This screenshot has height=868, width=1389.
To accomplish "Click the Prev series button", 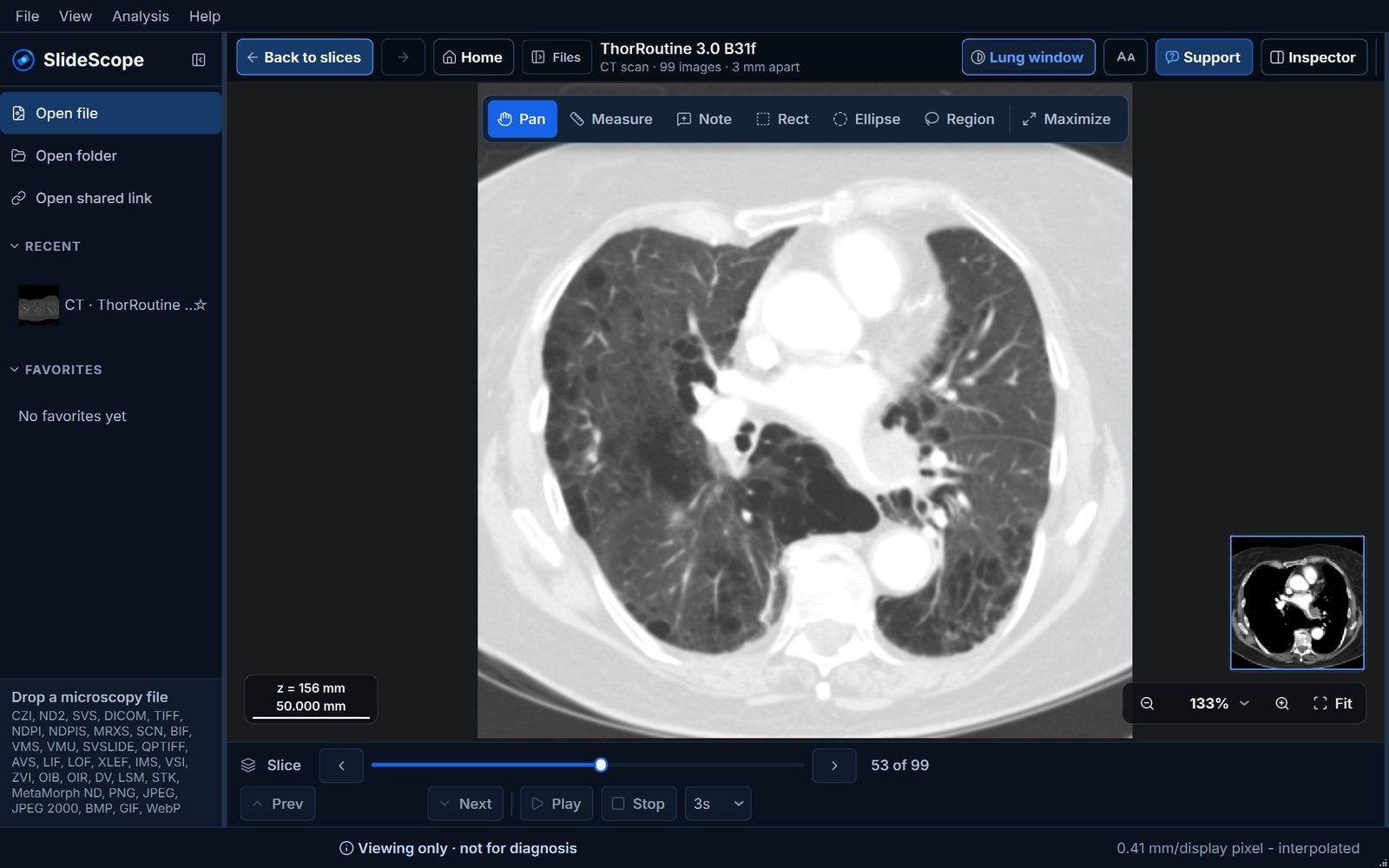I will 278,804.
